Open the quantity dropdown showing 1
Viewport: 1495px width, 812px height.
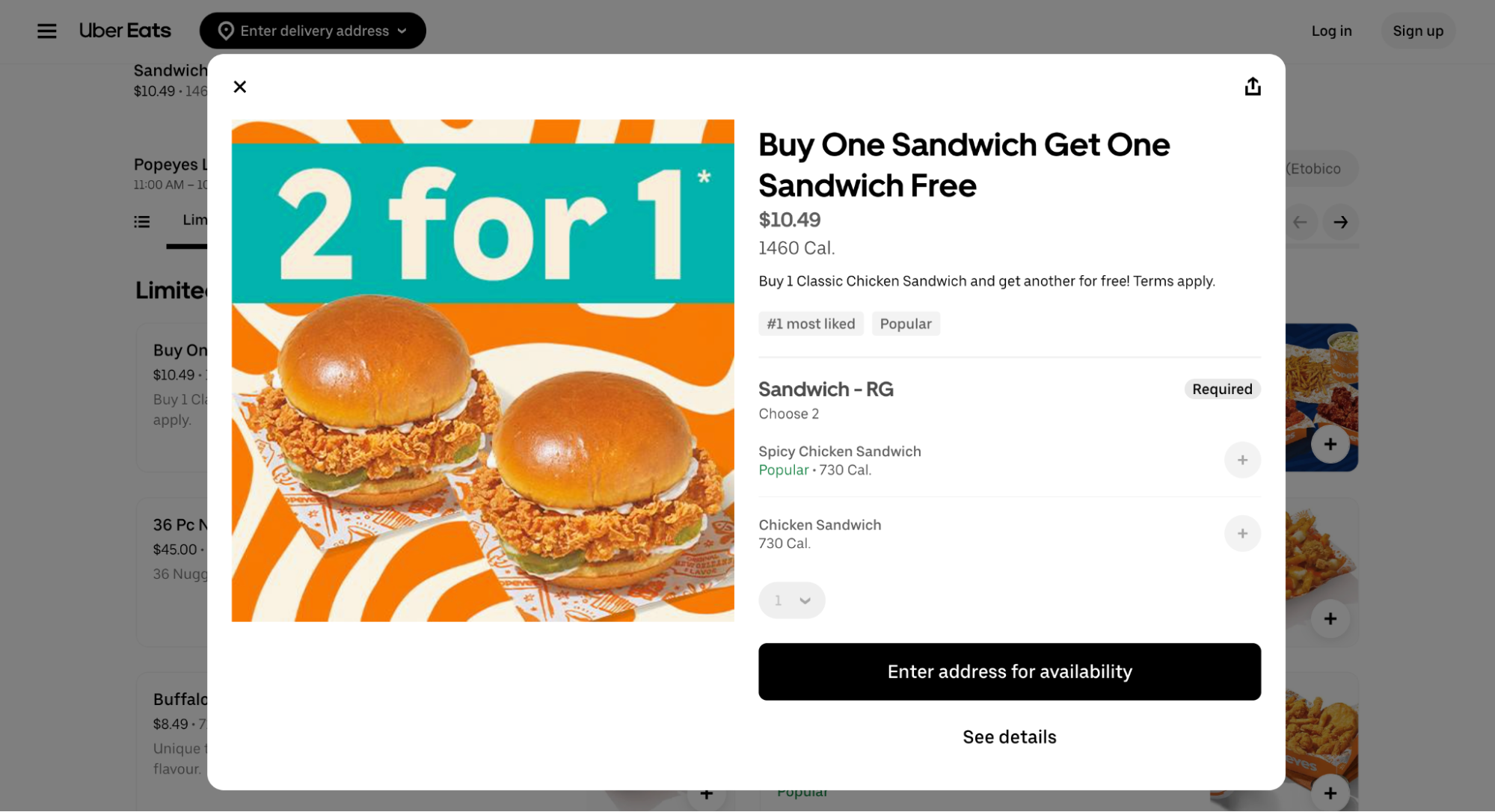coord(791,600)
